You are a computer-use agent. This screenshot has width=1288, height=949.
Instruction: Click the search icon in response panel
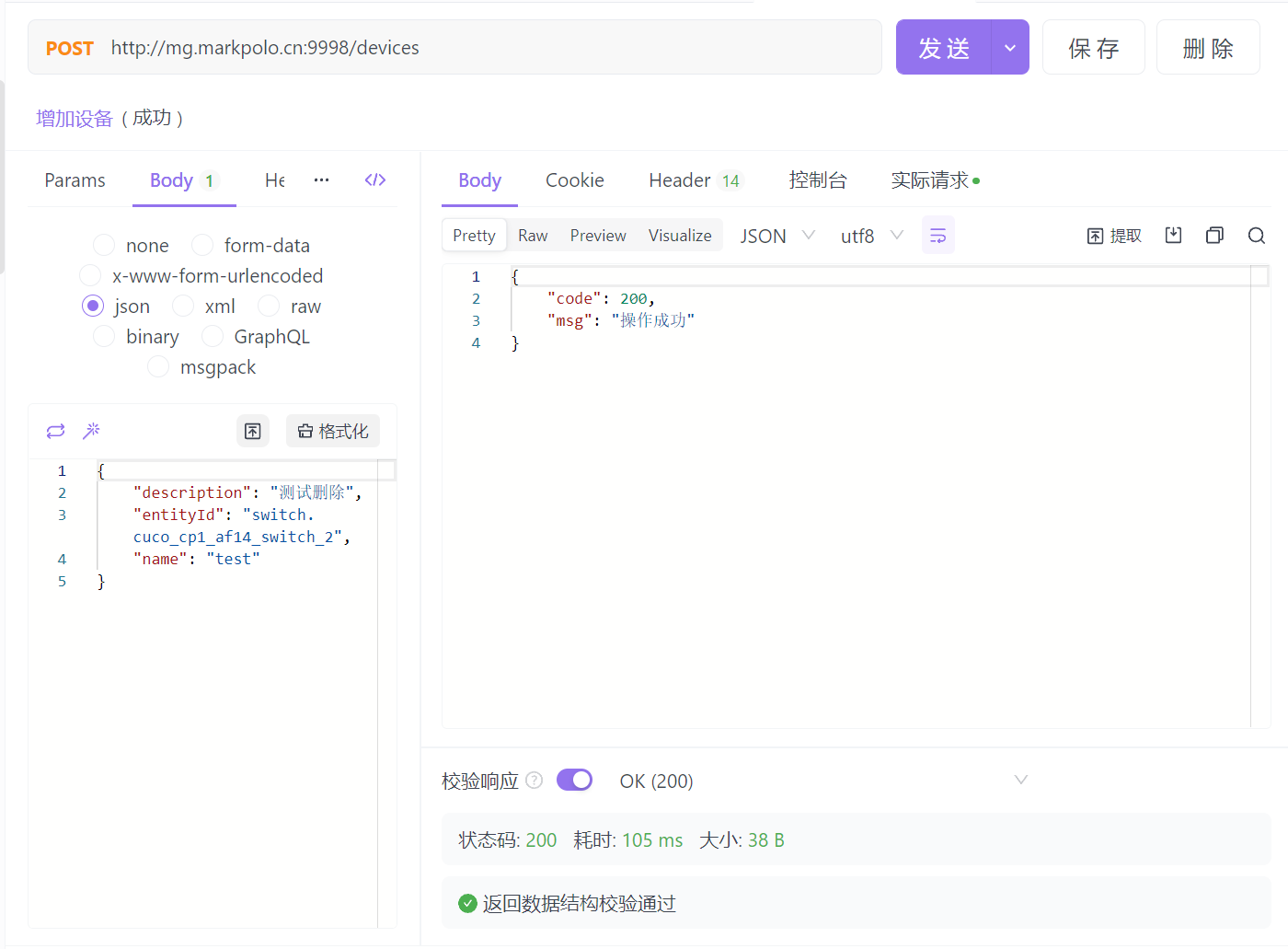[1256, 236]
